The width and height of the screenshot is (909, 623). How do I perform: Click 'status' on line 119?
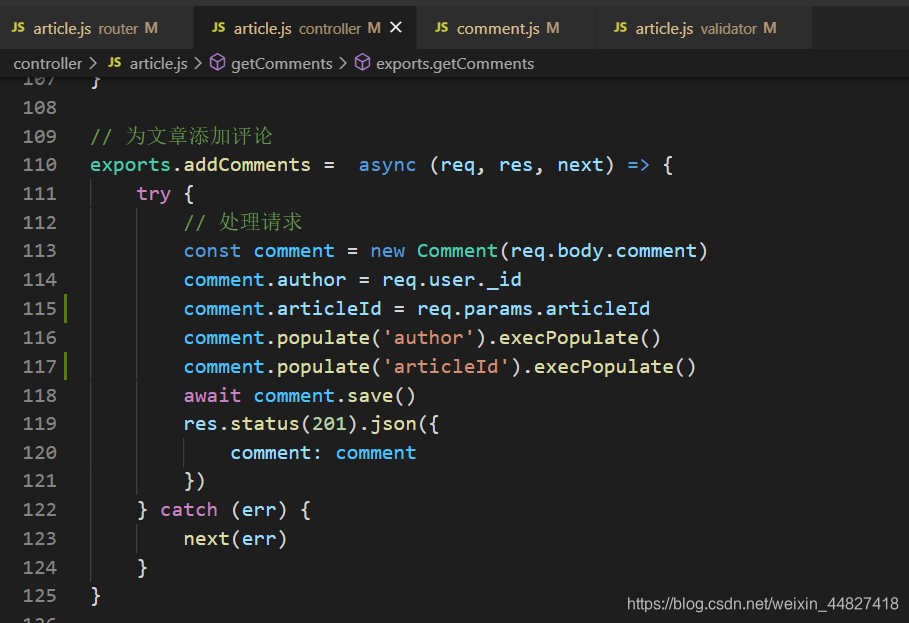pyautogui.click(x=265, y=424)
